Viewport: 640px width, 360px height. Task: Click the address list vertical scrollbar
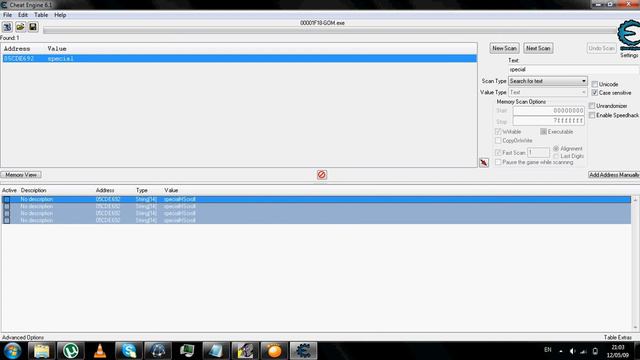point(635,264)
